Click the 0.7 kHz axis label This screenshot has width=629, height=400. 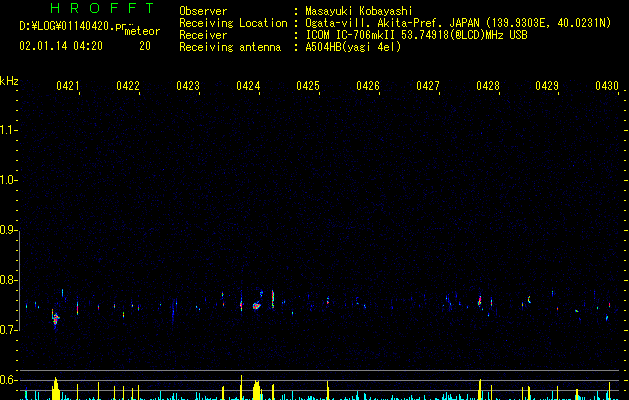click(7, 330)
